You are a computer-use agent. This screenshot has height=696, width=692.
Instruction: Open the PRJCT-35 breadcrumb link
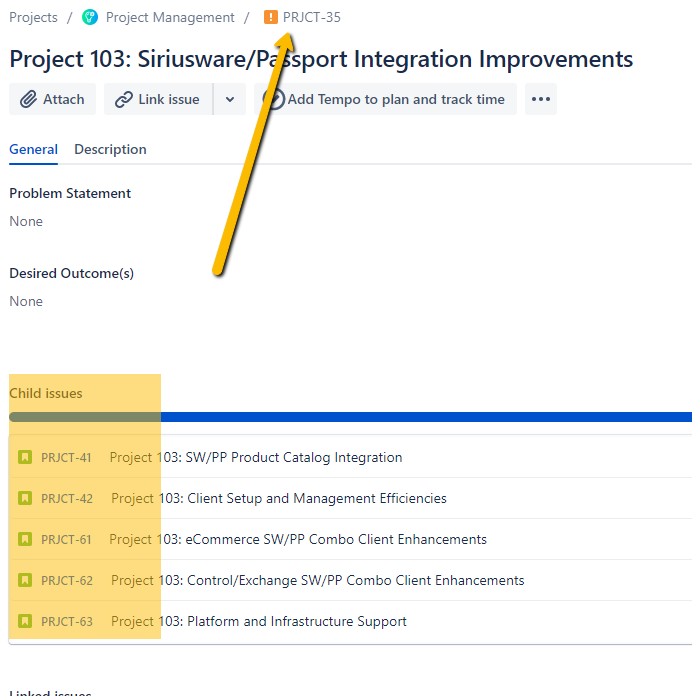coord(312,17)
